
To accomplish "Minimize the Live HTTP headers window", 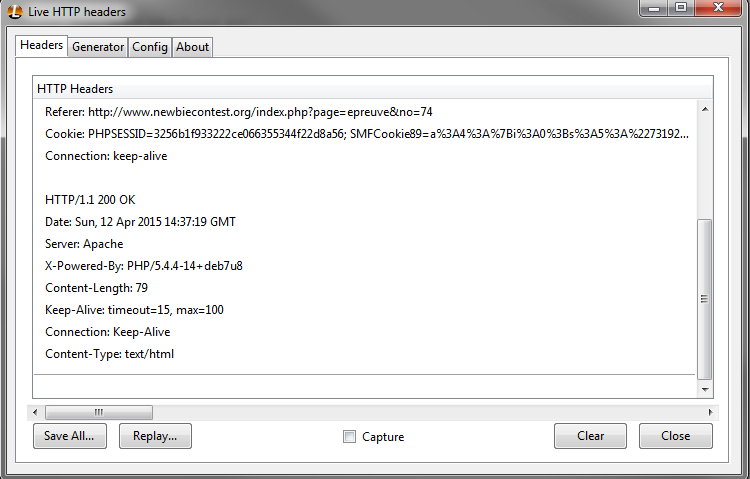I will tap(654, 7).
